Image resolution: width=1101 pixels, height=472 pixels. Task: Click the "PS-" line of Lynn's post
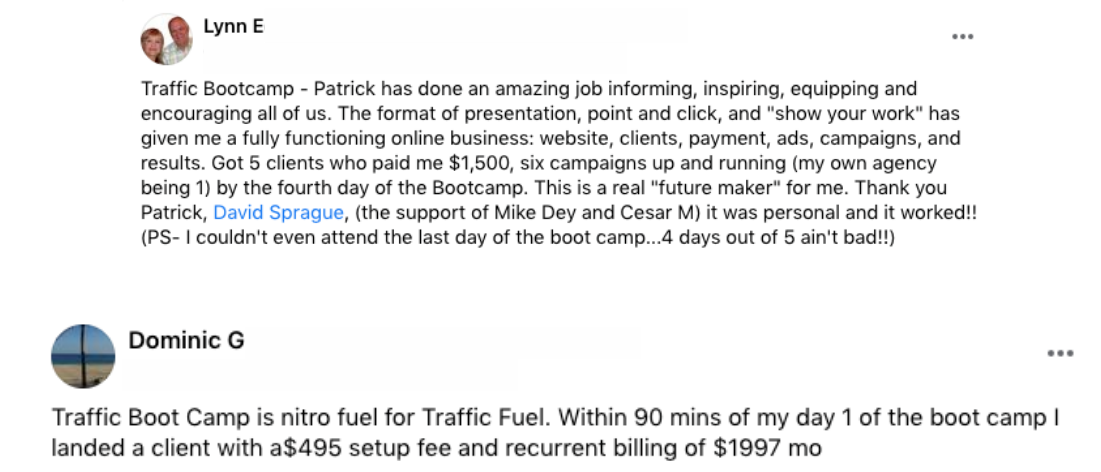pyautogui.click(x=518, y=237)
